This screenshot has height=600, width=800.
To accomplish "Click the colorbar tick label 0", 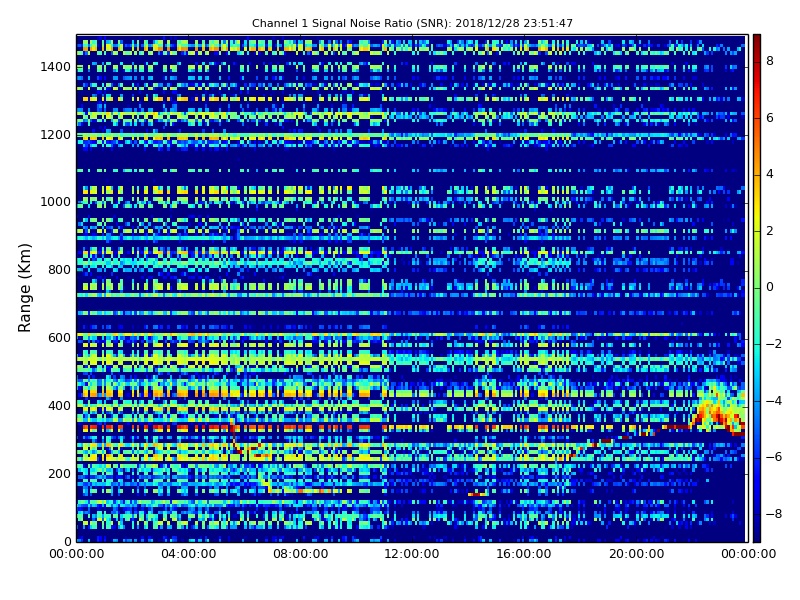I will [770, 287].
